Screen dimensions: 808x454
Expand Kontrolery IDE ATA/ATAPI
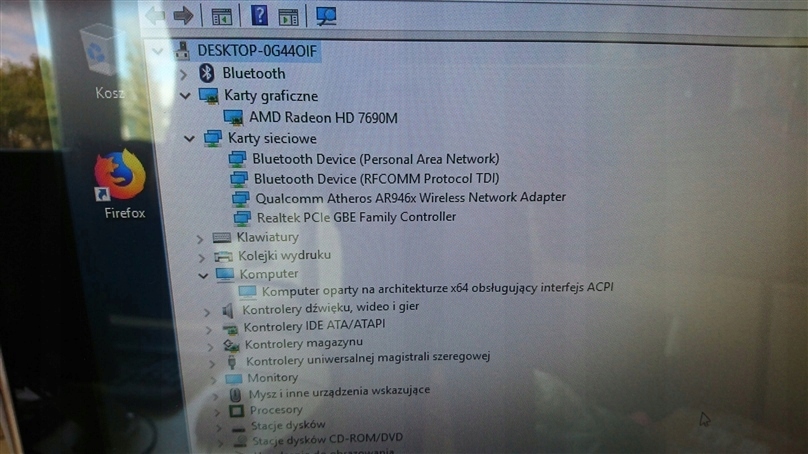(209, 329)
